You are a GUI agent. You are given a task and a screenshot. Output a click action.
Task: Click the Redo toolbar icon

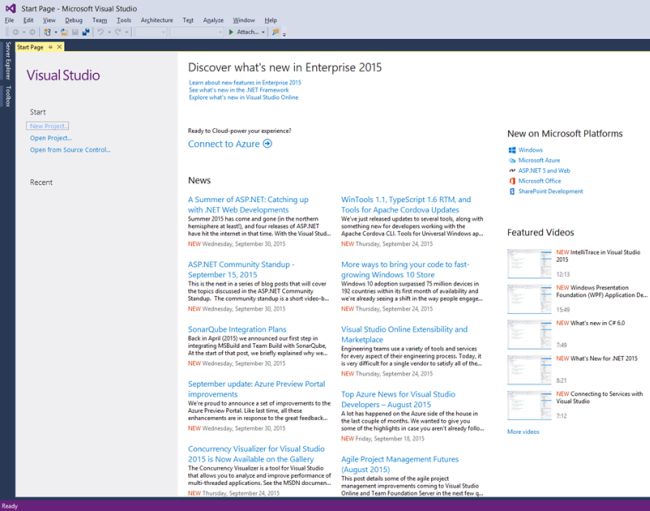pyautogui.click(x=118, y=32)
